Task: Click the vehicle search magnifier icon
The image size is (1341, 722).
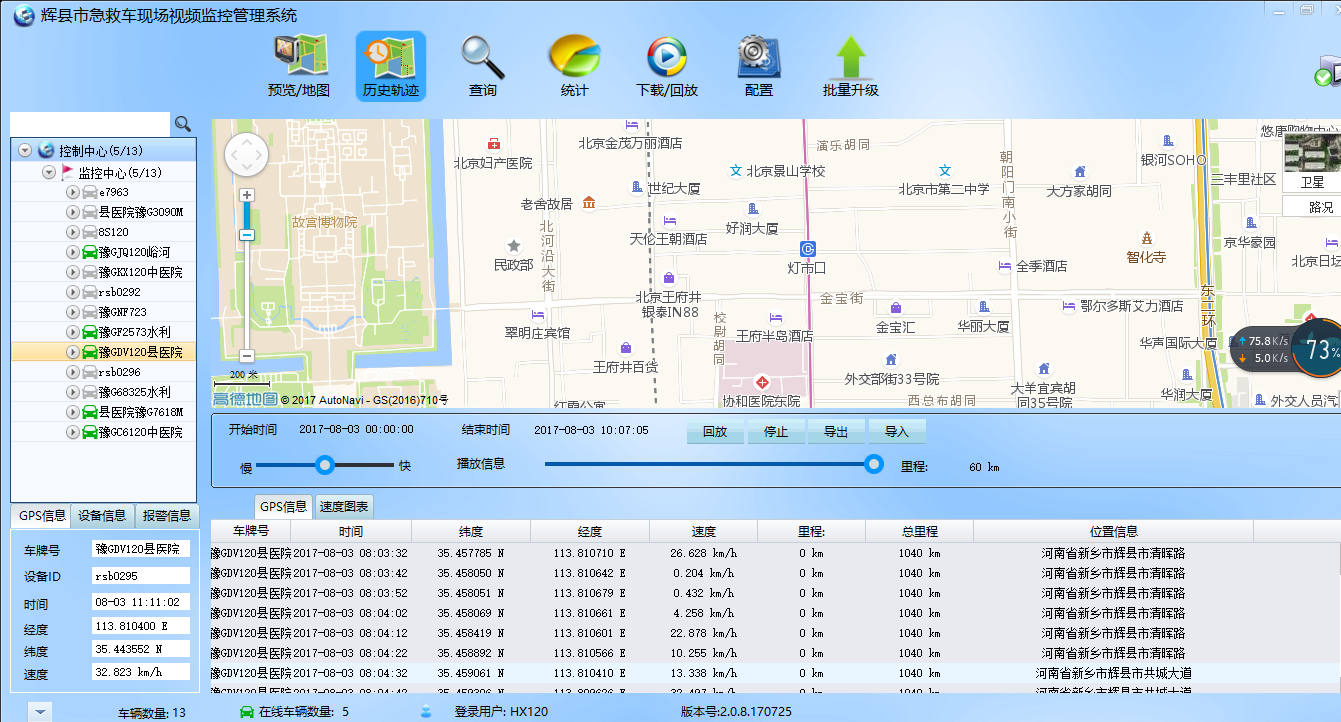Action: pos(183,124)
